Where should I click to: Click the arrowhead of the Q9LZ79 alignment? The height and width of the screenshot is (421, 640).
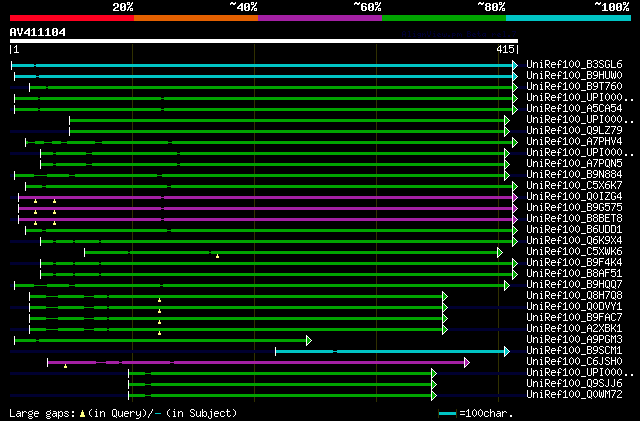coord(507,131)
